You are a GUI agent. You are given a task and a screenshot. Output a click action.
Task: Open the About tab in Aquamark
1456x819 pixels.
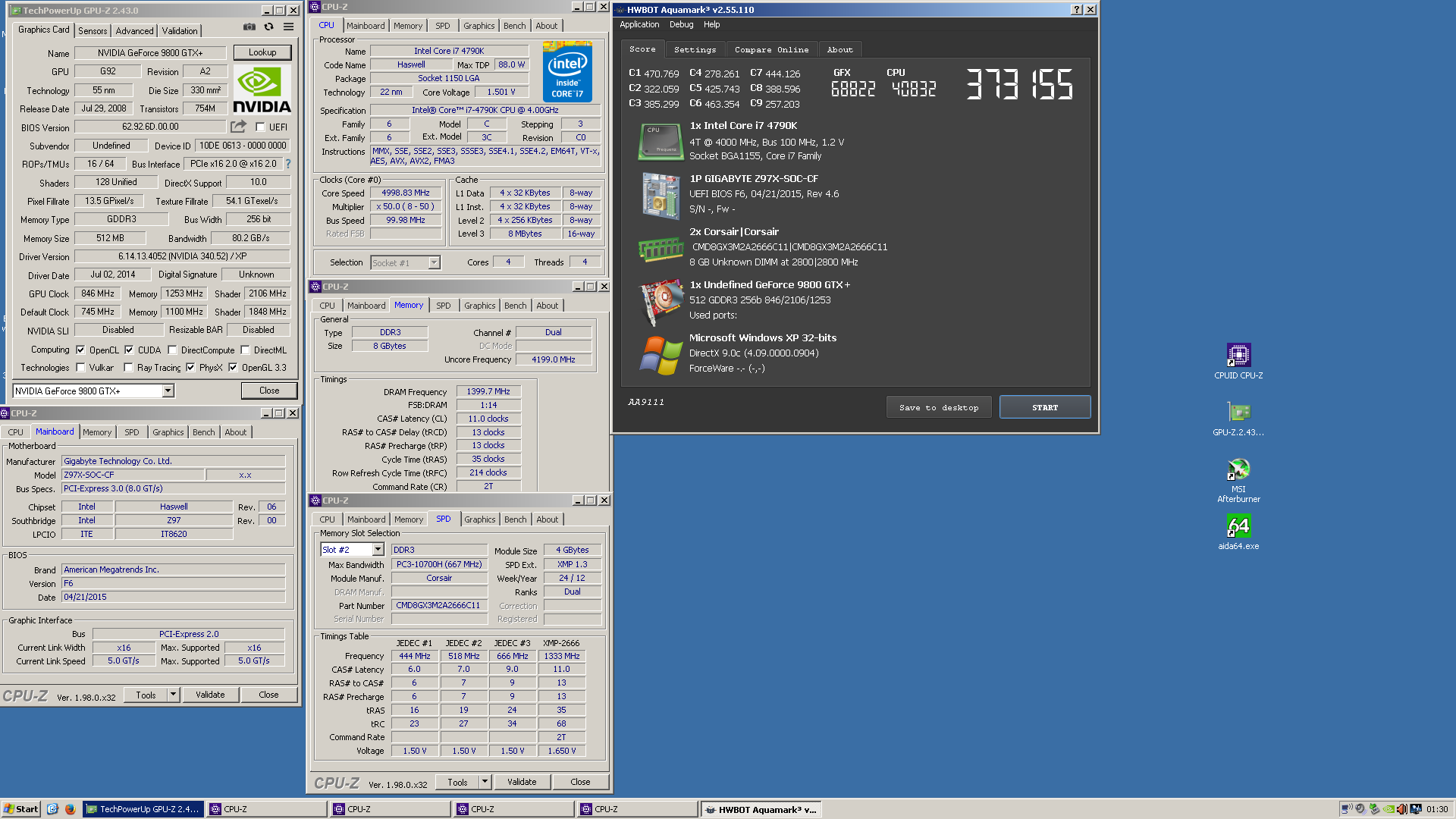839,49
